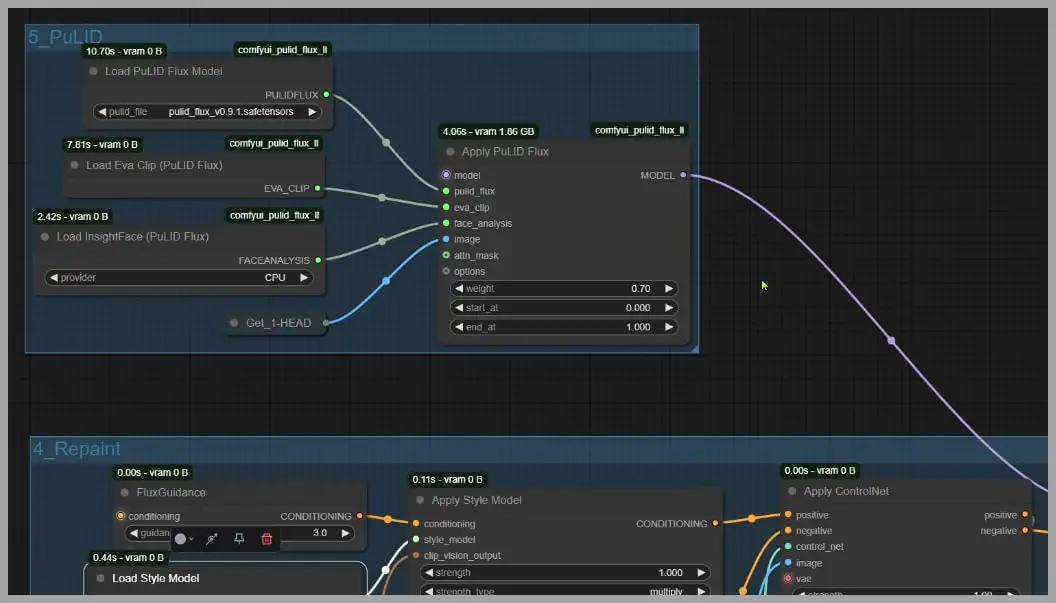Click the link midpoint on the blue image wire
Viewport: 1056px width, 603px height.
[386, 281]
